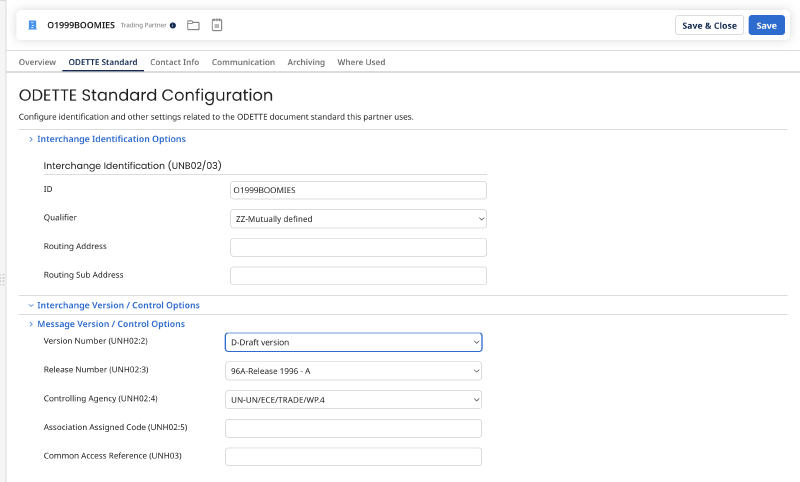Open the Where Used tab
Image resolution: width=800 pixels, height=482 pixels.
tap(361, 62)
